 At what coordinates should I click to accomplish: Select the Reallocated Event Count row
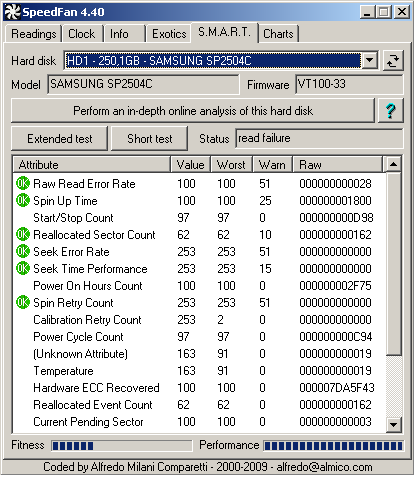click(x=199, y=405)
